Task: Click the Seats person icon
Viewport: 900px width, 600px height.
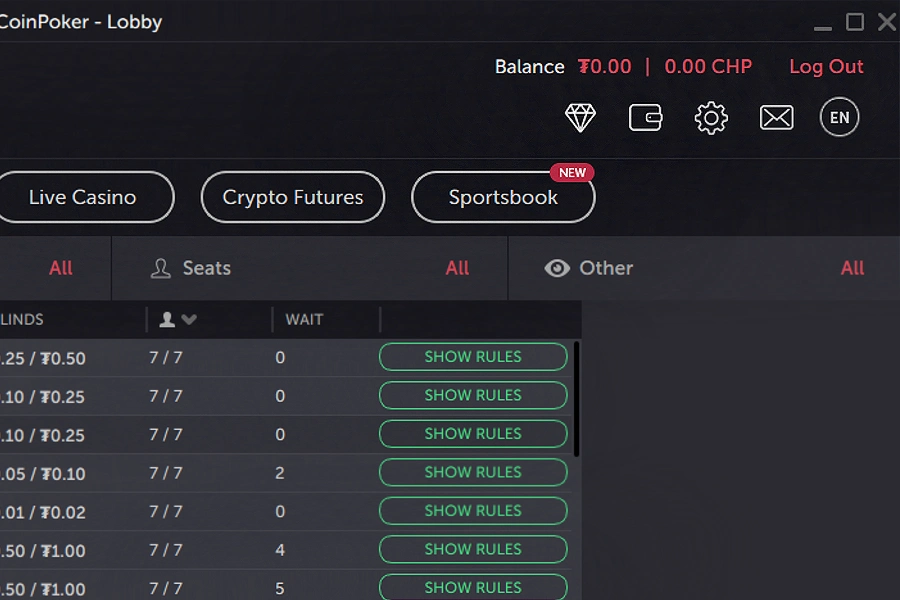Action: (x=160, y=268)
